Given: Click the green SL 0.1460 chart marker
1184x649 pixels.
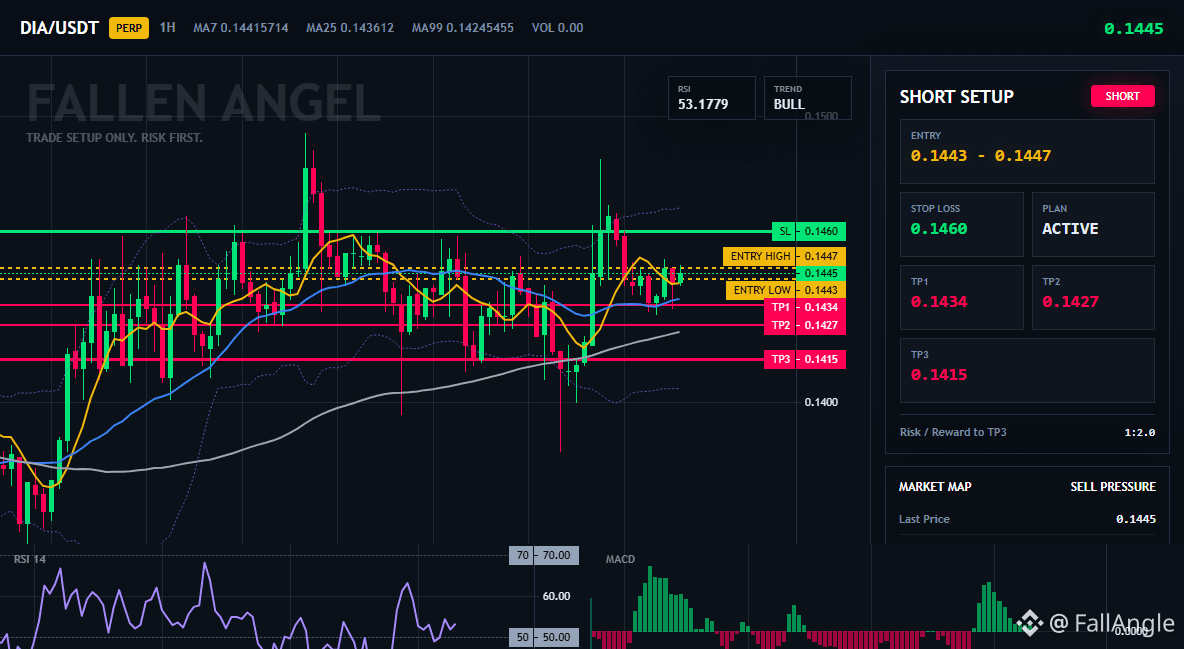Looking at the screenshot, I should [809, 231].
